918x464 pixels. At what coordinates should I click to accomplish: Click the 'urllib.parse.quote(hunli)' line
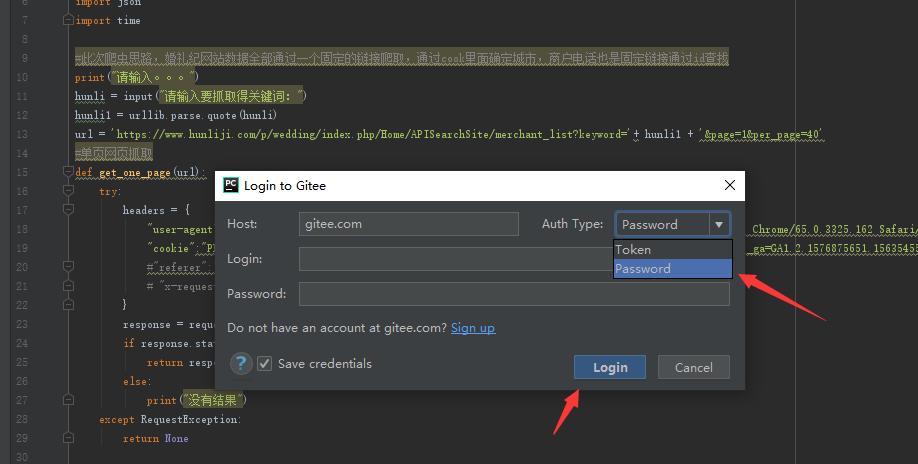(176, 115)
